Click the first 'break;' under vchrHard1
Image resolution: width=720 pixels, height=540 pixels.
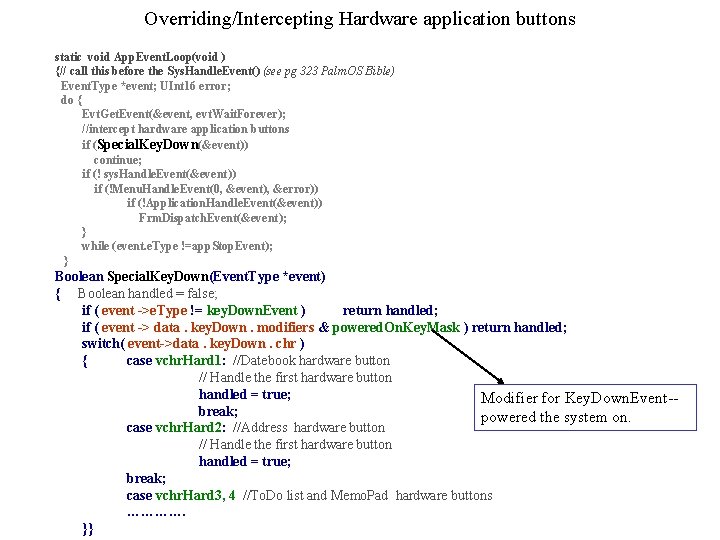[218, 411]
